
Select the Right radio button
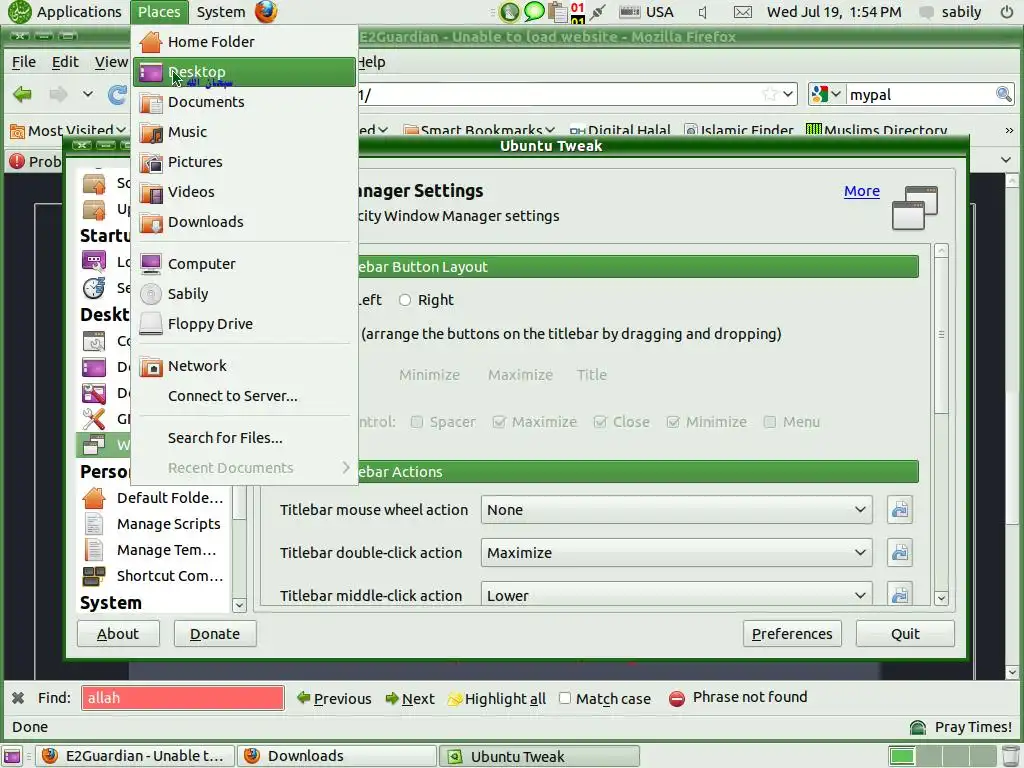(405, 300)
